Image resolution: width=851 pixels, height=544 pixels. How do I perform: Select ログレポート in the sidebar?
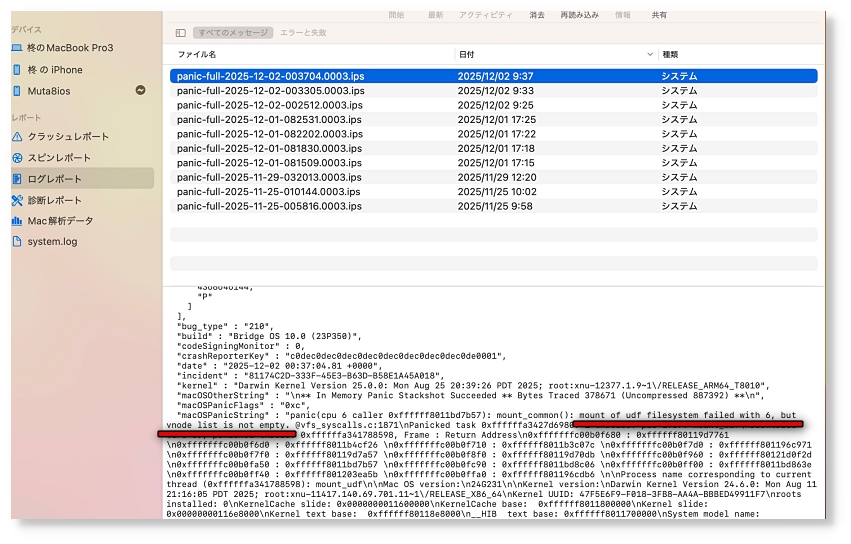[55, 179]
